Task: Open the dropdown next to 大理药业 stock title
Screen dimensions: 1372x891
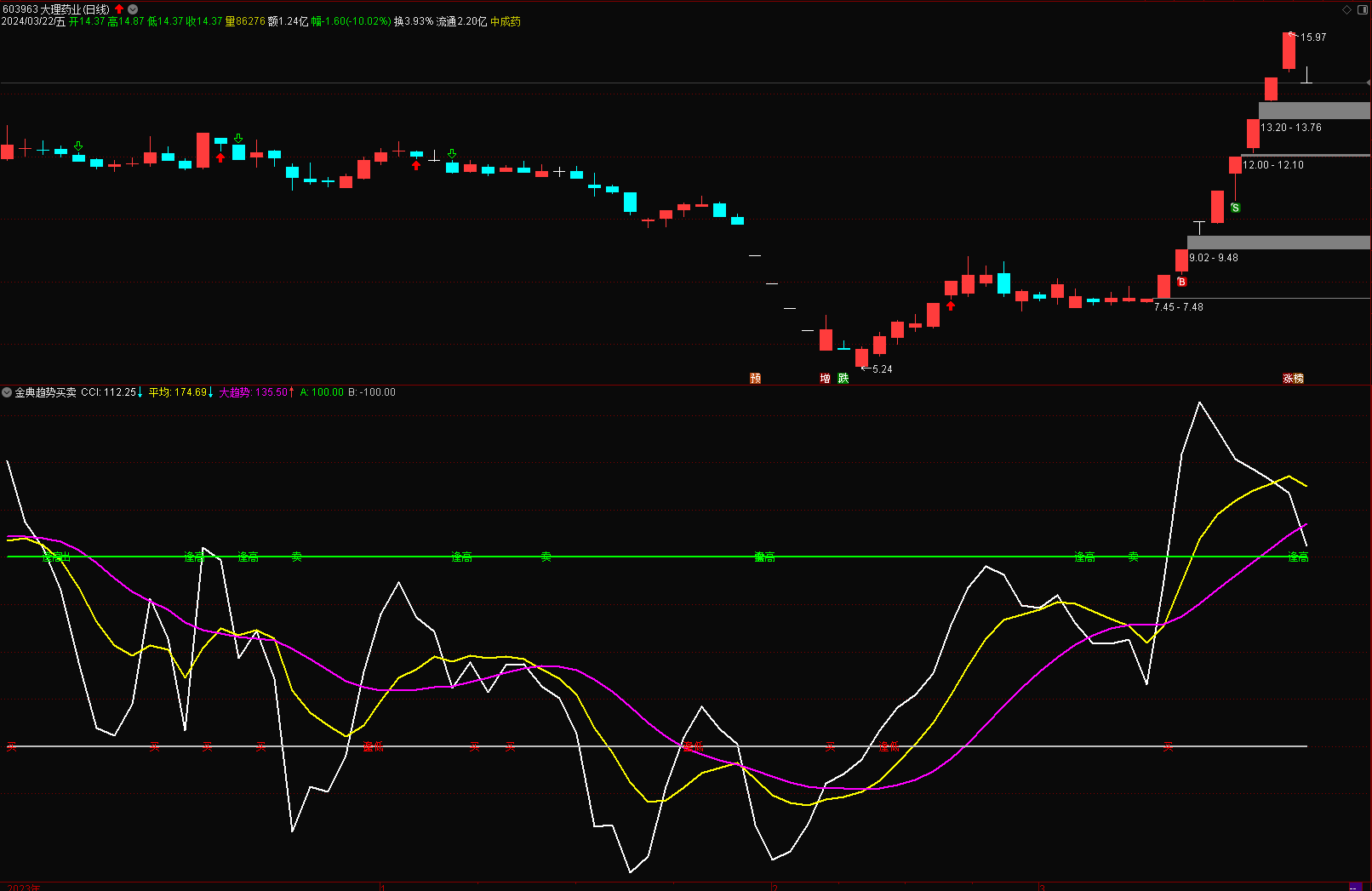Action: click(133, 9)
